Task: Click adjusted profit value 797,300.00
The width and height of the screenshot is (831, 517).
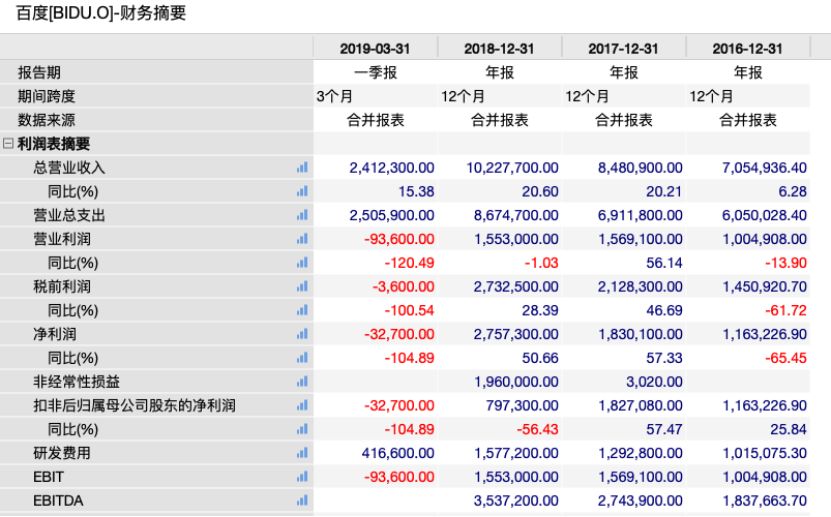Action: point(522,406)
